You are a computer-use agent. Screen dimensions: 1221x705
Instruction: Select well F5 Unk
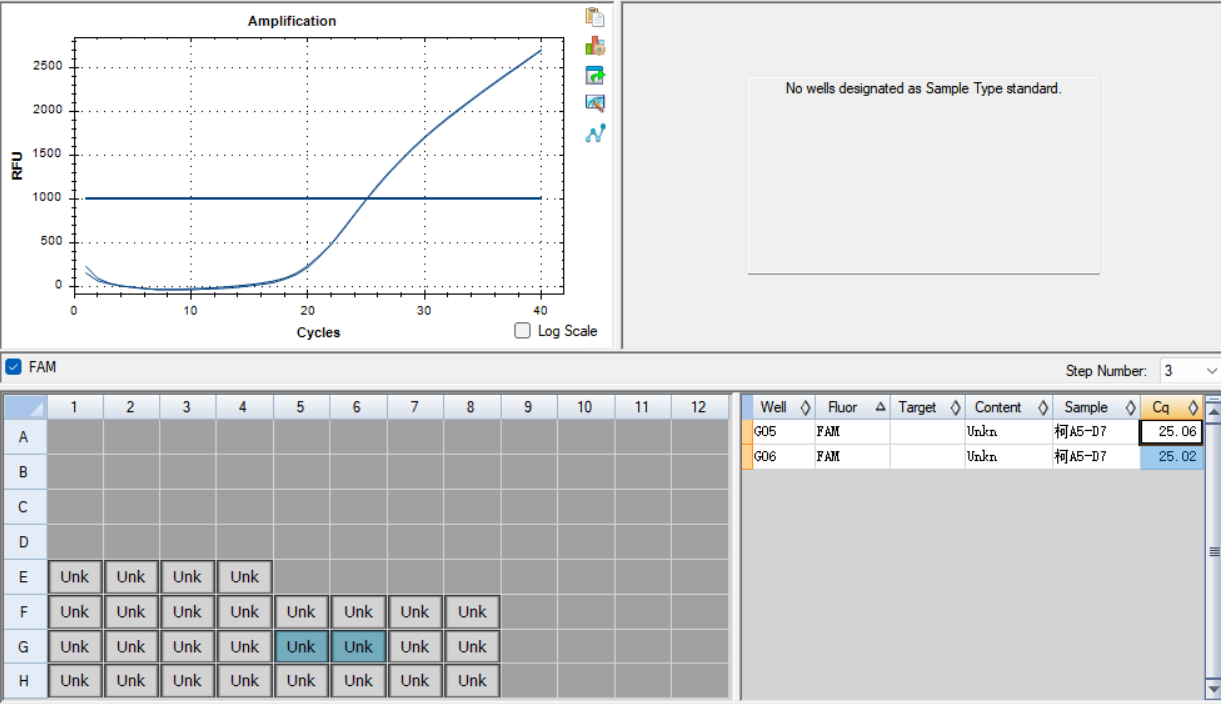301,612
